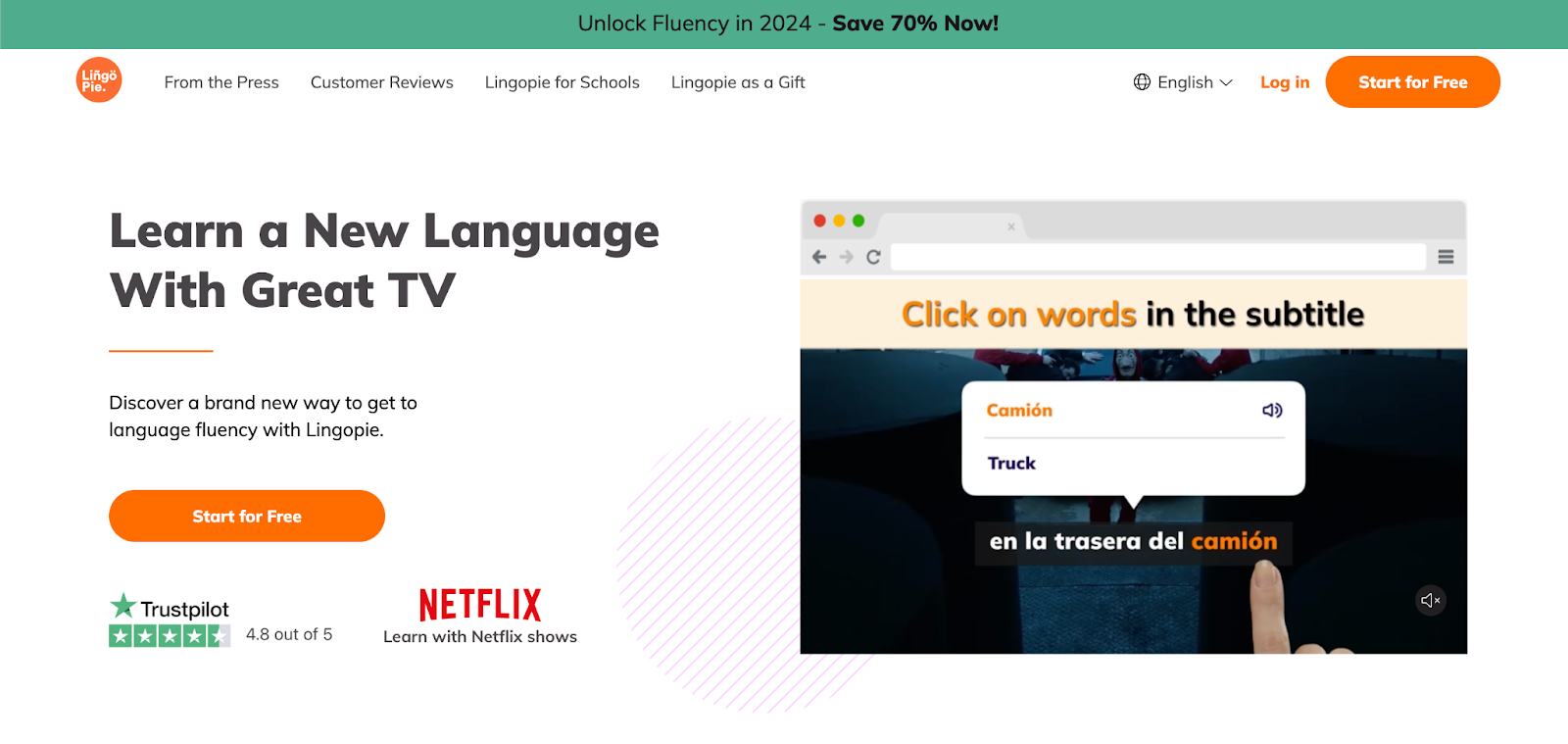Expand the English language dropdown chevron
The height and width of the screenshot is (744, 1568).
[1226, 83]
